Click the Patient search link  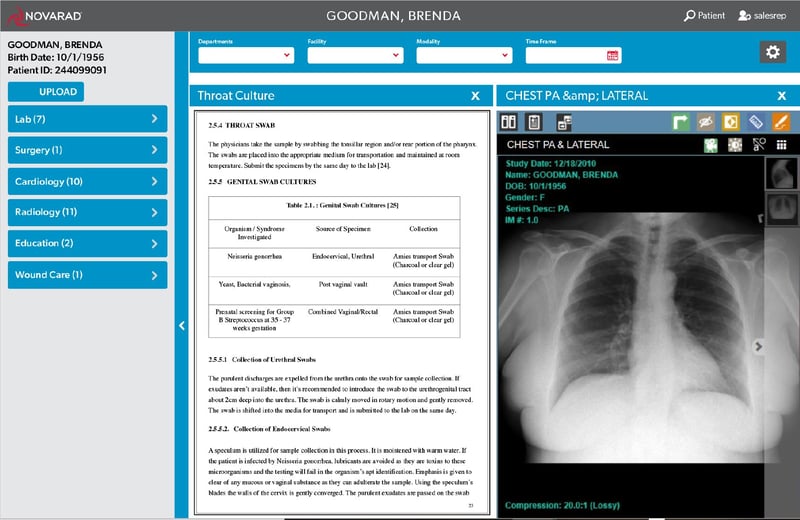click(705, 16)
